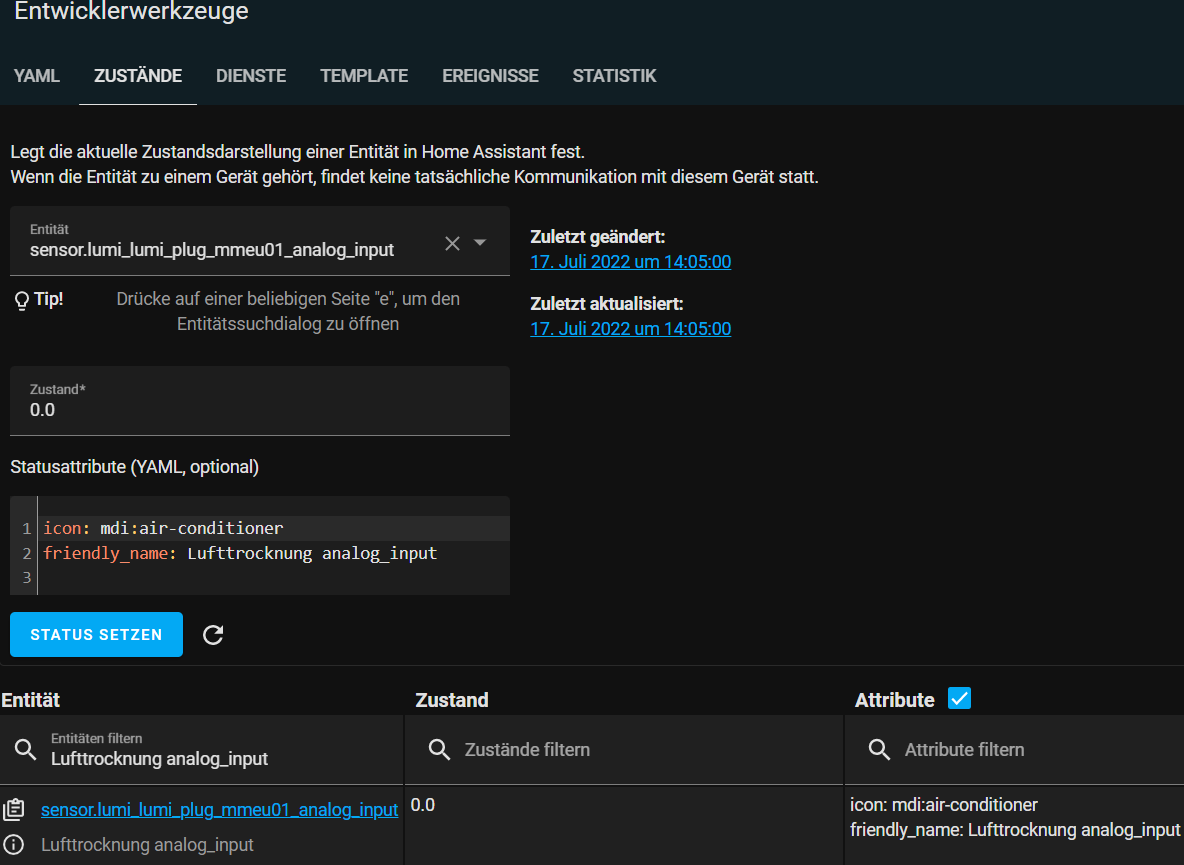Open the Dienste tab
The image size is (1184, 865).
coord(251,76)
